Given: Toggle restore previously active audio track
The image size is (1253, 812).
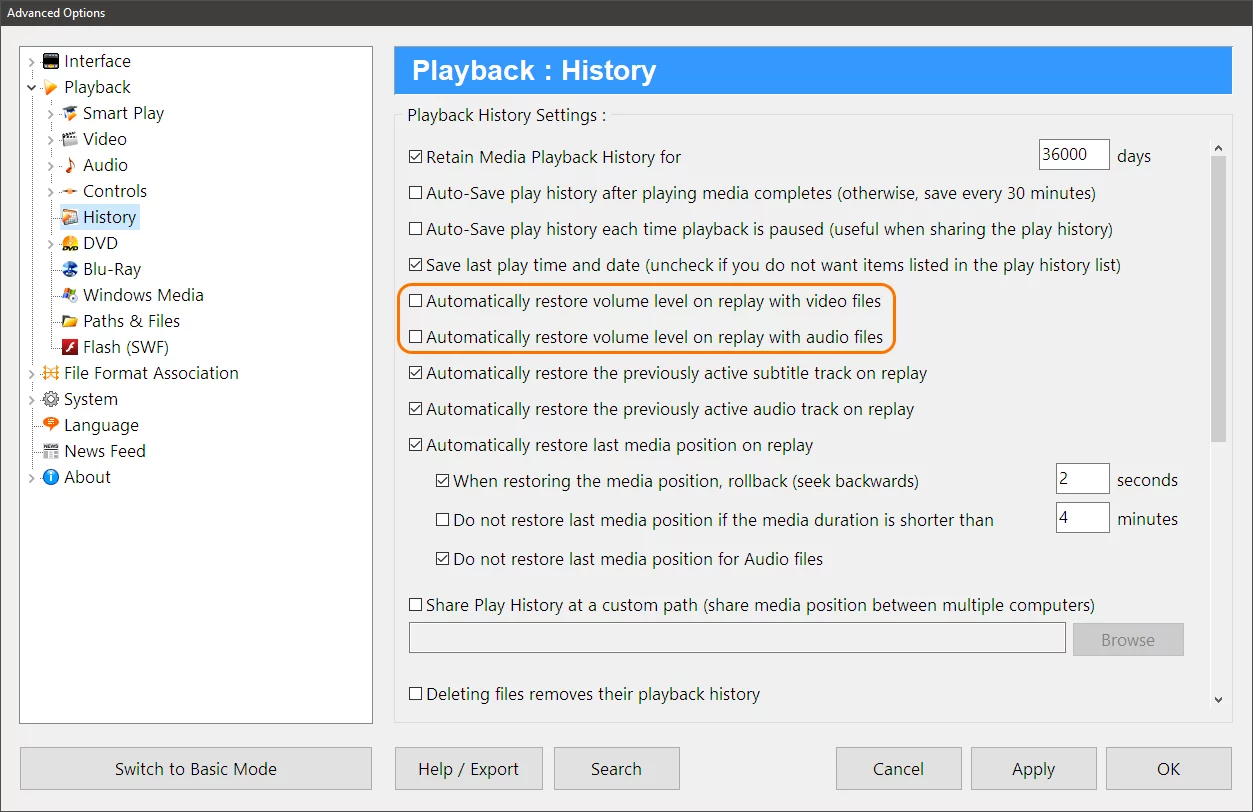Looking at the screenshot, I should [416, 409].
